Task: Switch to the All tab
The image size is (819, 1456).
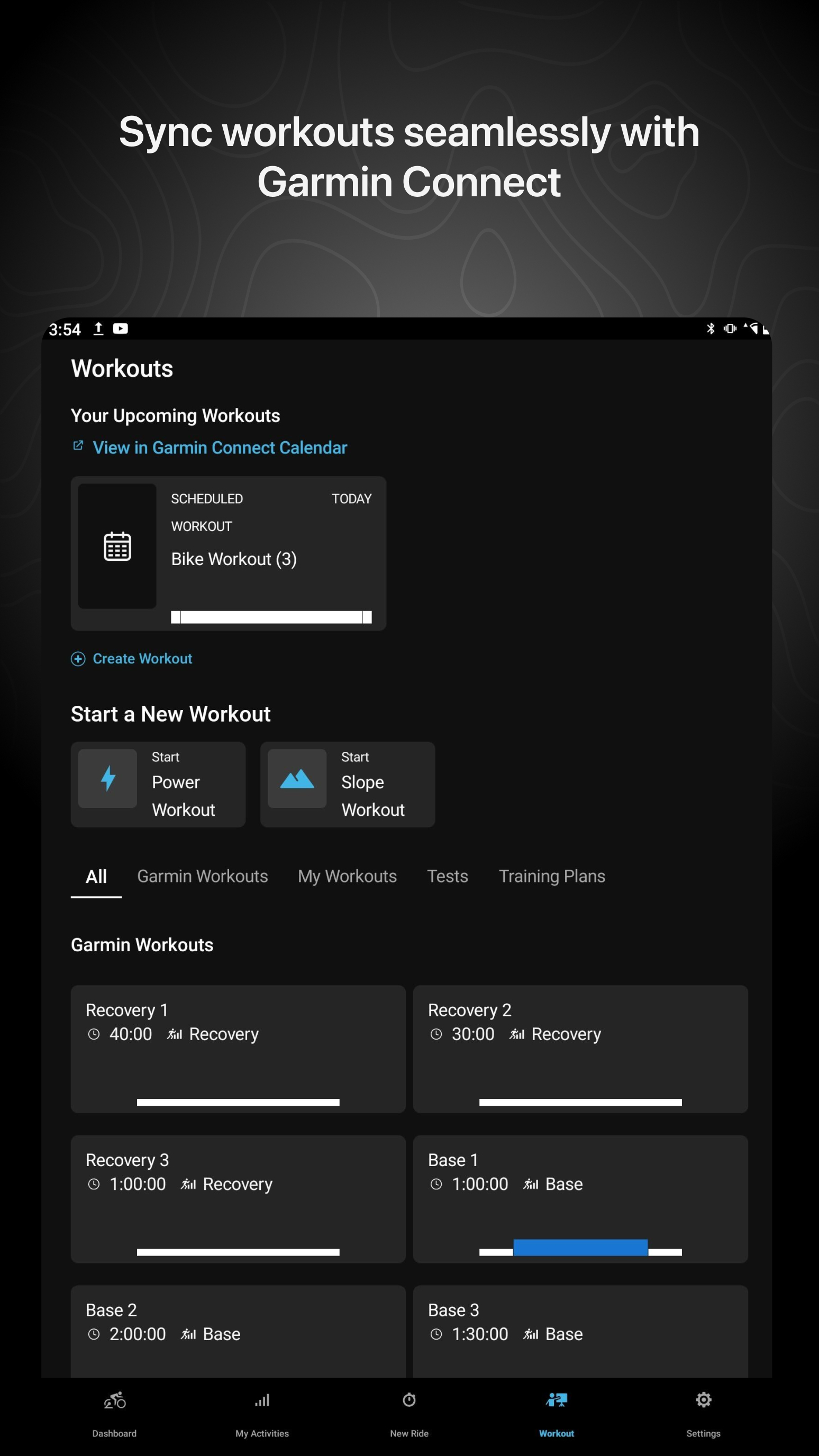Action: coord(96,876)
